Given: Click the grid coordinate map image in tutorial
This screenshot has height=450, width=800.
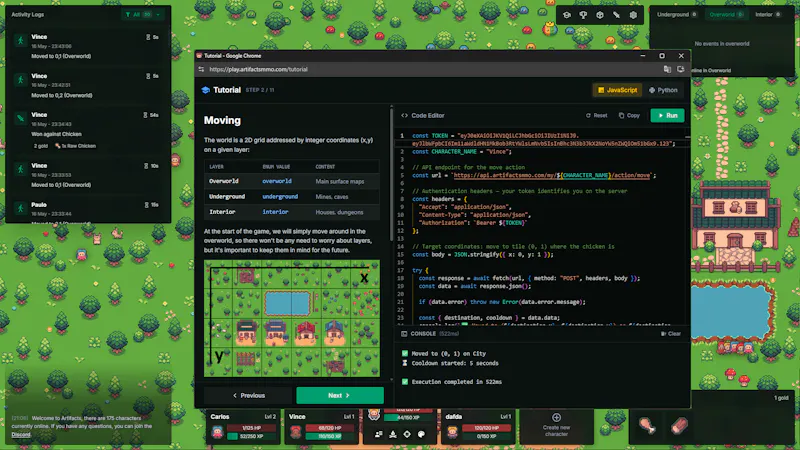Looking at the screenshot, I should 292,319.
